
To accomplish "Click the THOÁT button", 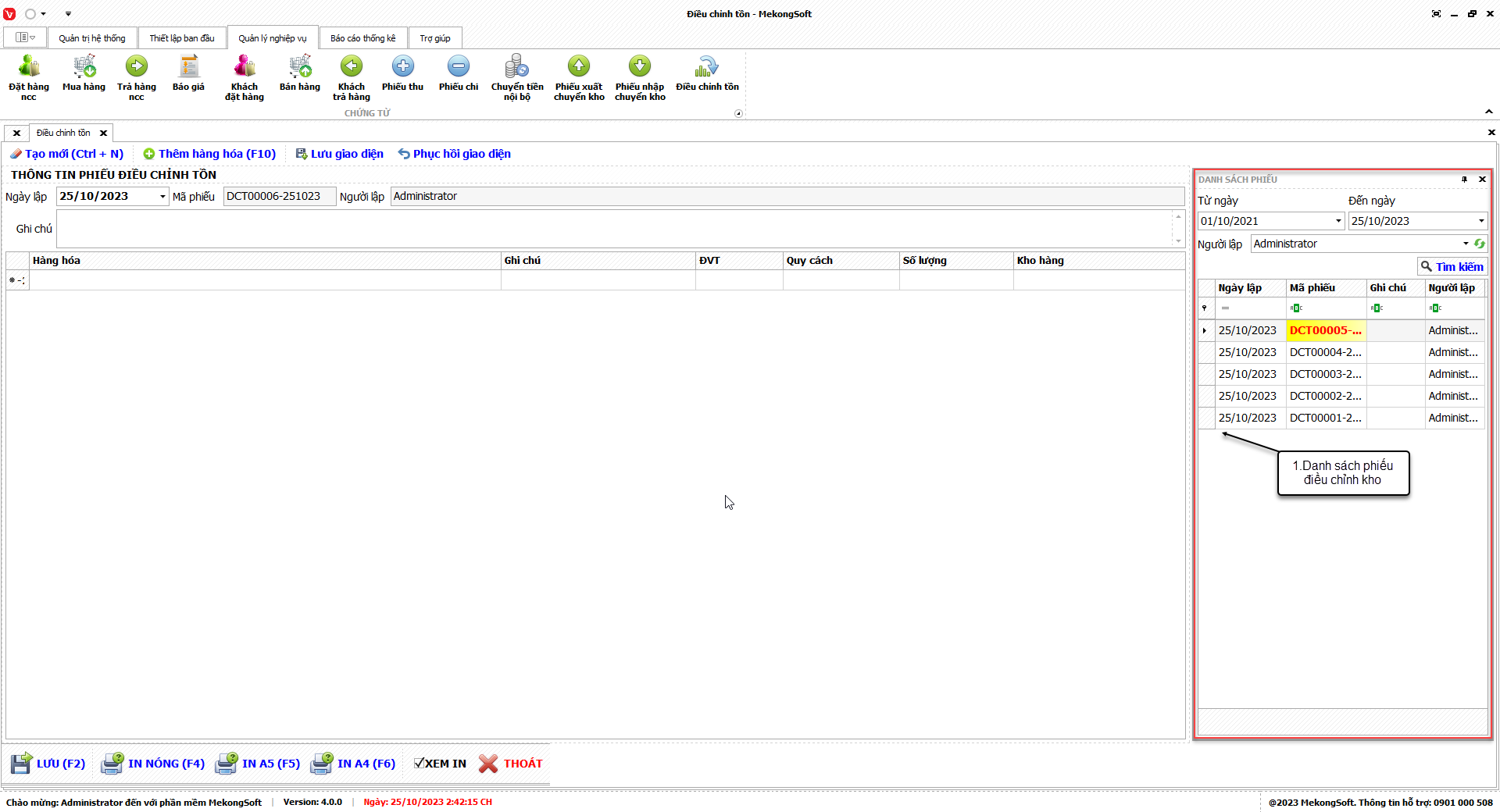I will [x=511, y=764].
